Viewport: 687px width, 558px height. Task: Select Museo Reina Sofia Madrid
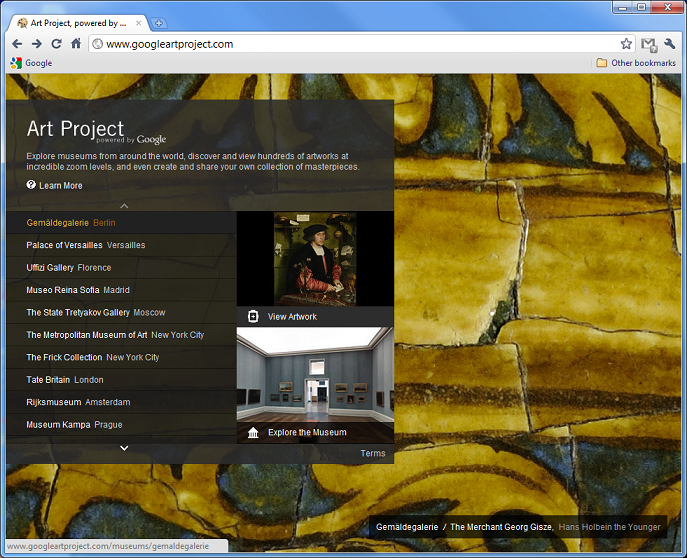[x=121, y=290]
